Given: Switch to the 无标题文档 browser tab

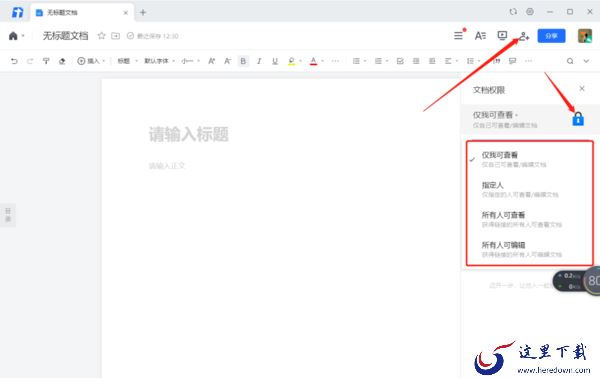Looking at the screenshot, I should [x=82, y=13].
